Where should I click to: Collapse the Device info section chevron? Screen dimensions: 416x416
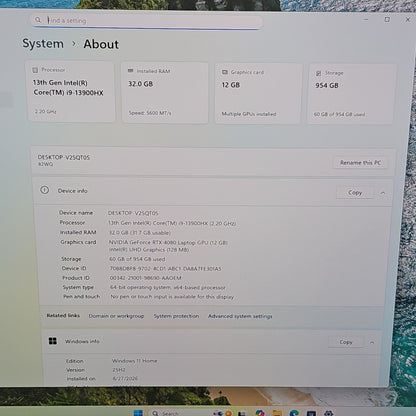tap(383, 193)
